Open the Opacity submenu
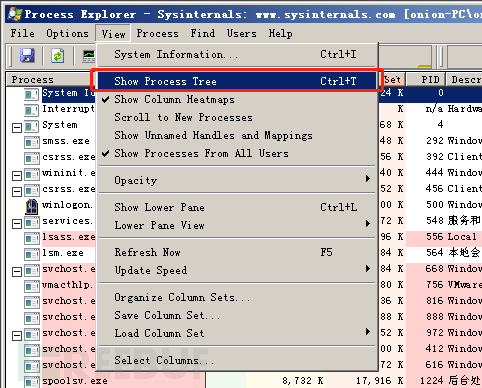Image resolution: width=482 pixels, height=388 pixels. 237,180
